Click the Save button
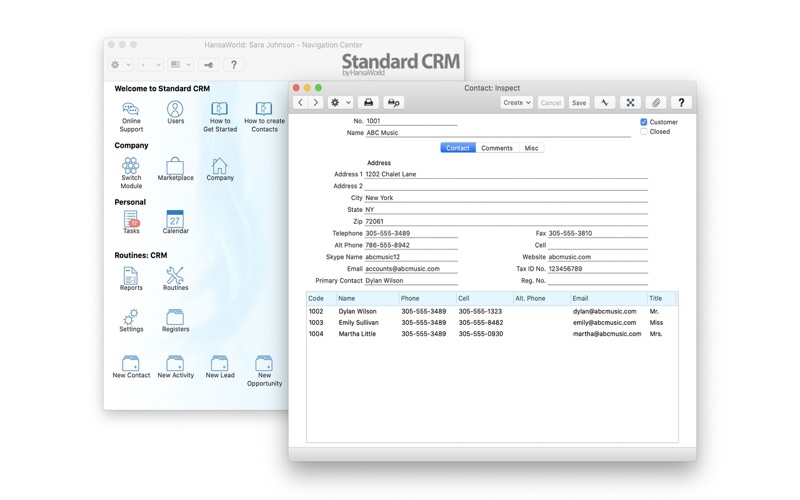This screenshot has width=800, height=500. [x=579, y=103]
